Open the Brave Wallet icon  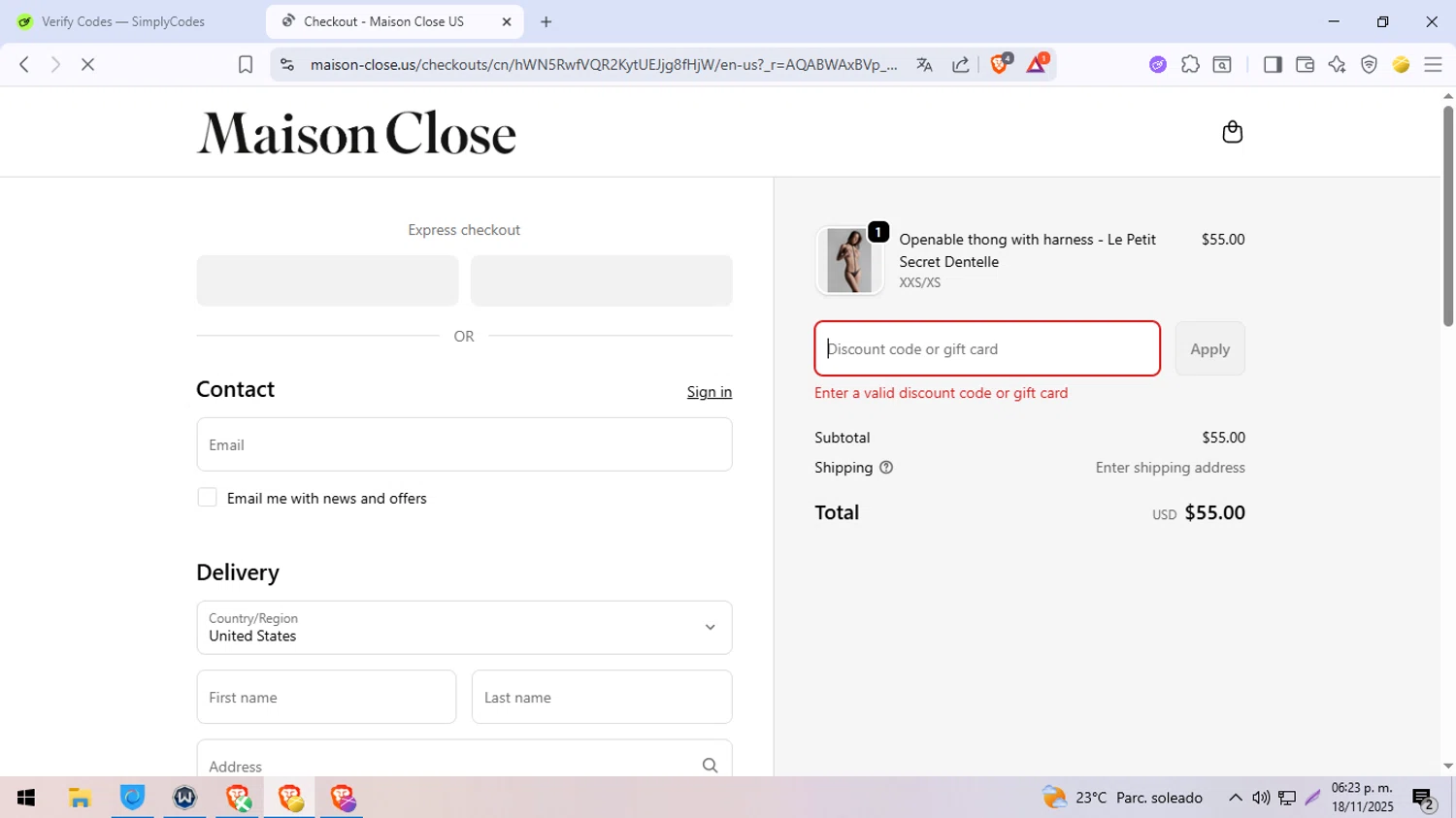[1305, 64]
